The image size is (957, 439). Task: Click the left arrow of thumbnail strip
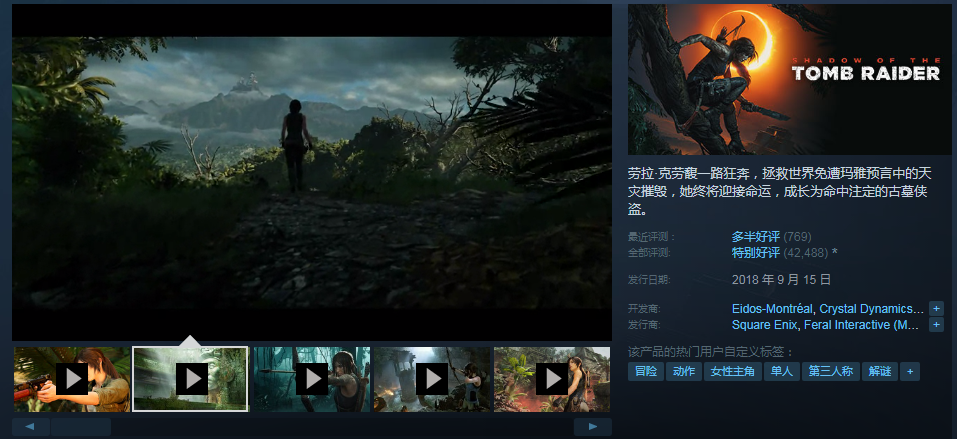(31, 427)
